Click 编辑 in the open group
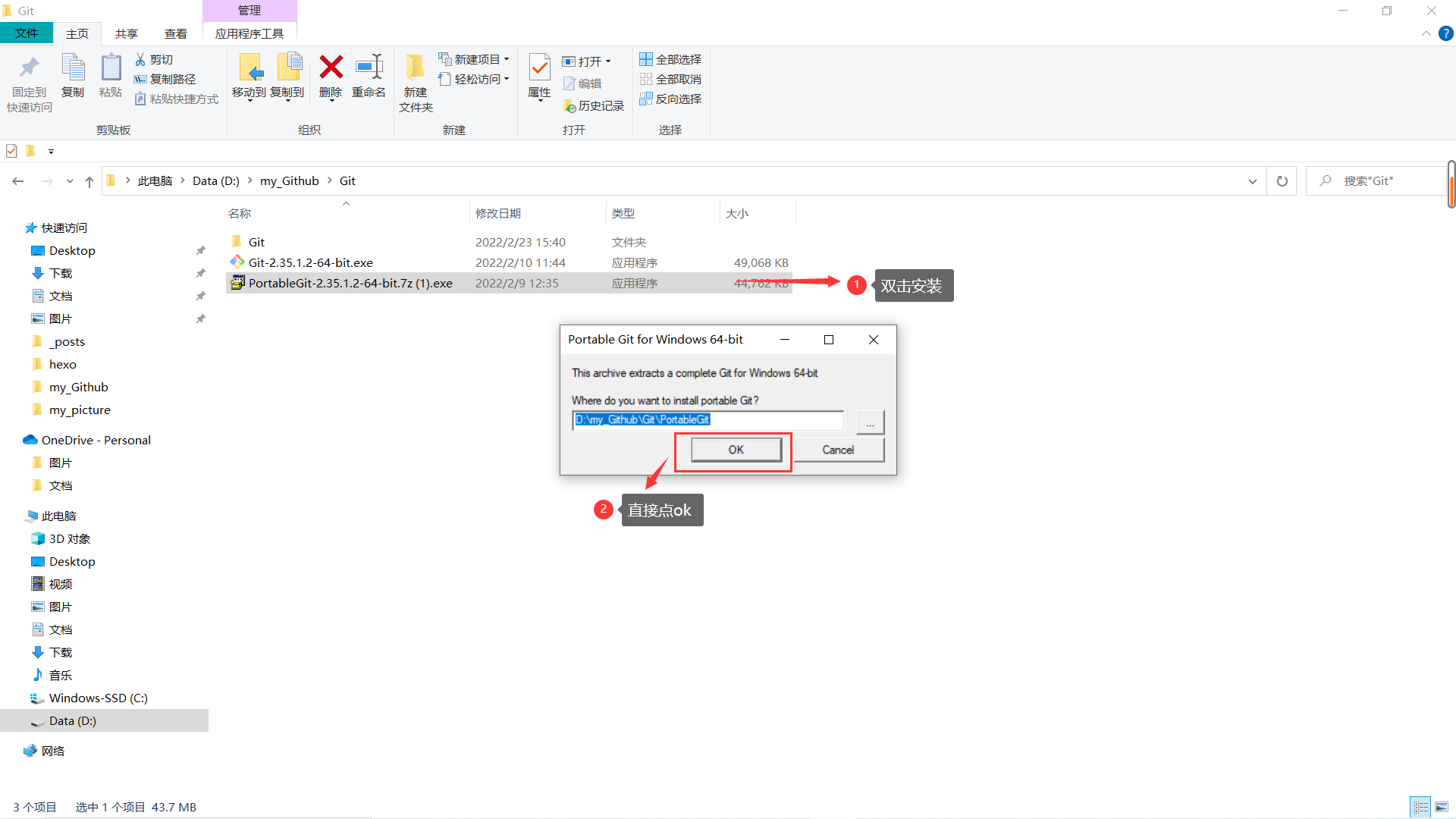 coord(582,83)
